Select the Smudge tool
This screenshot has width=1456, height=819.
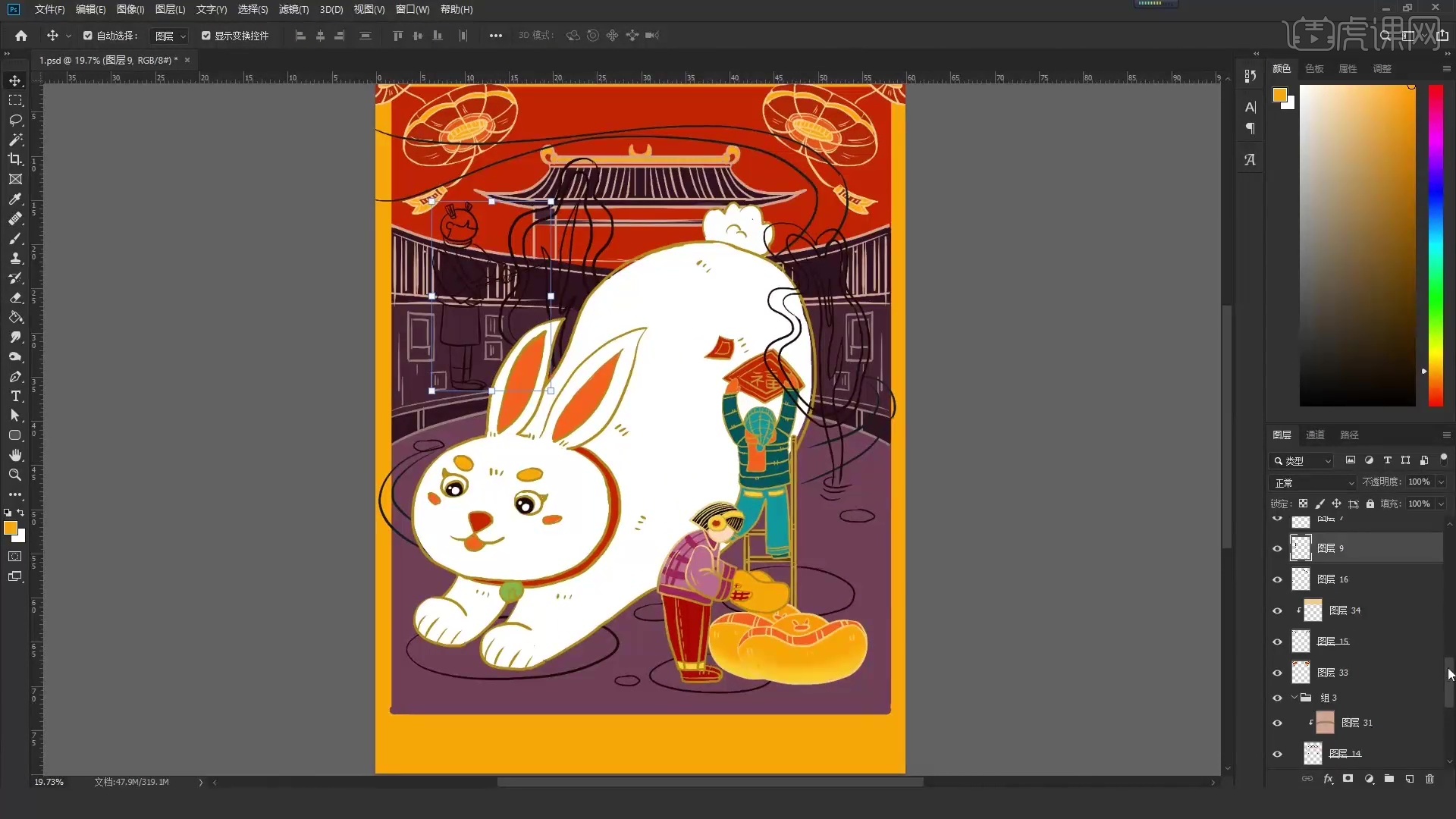pos(15,337)
